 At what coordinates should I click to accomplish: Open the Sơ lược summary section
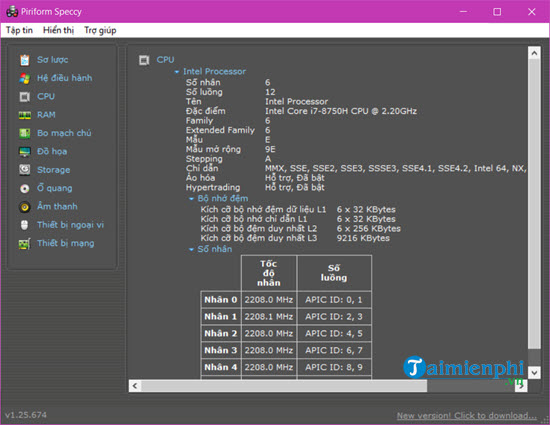click(x=53, y=60)
